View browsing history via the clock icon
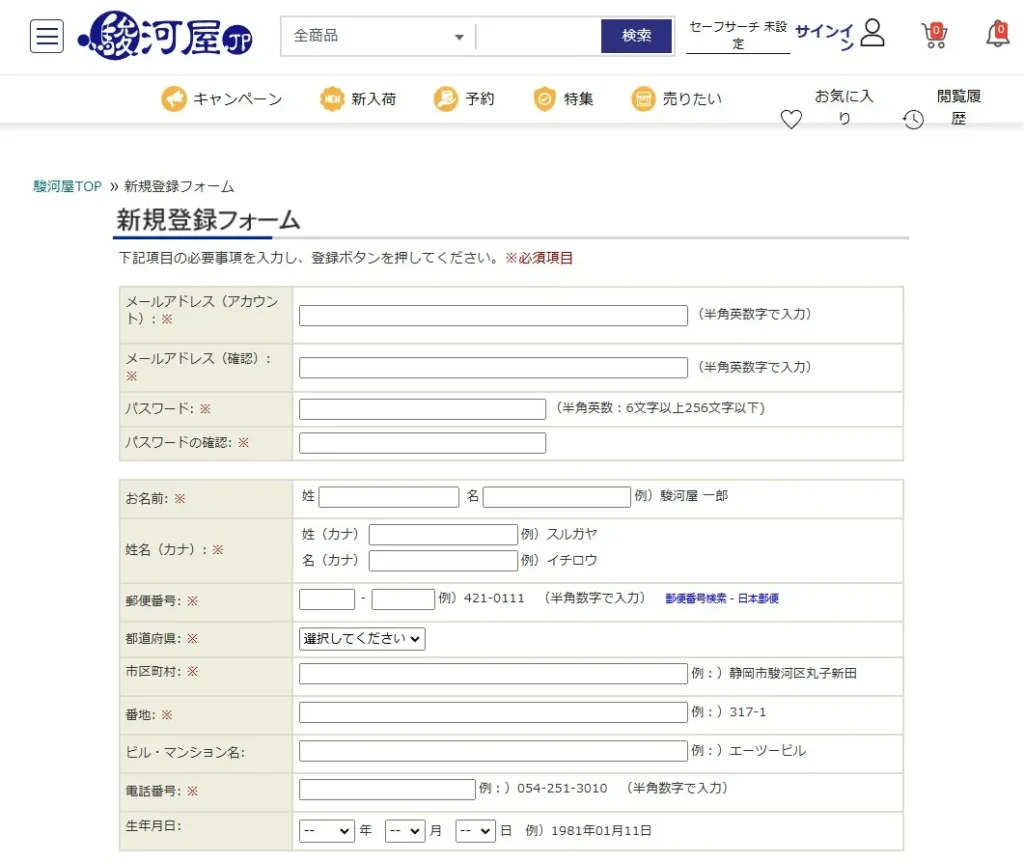Screen dimensions: 1024x862 [x=912, y=120]
